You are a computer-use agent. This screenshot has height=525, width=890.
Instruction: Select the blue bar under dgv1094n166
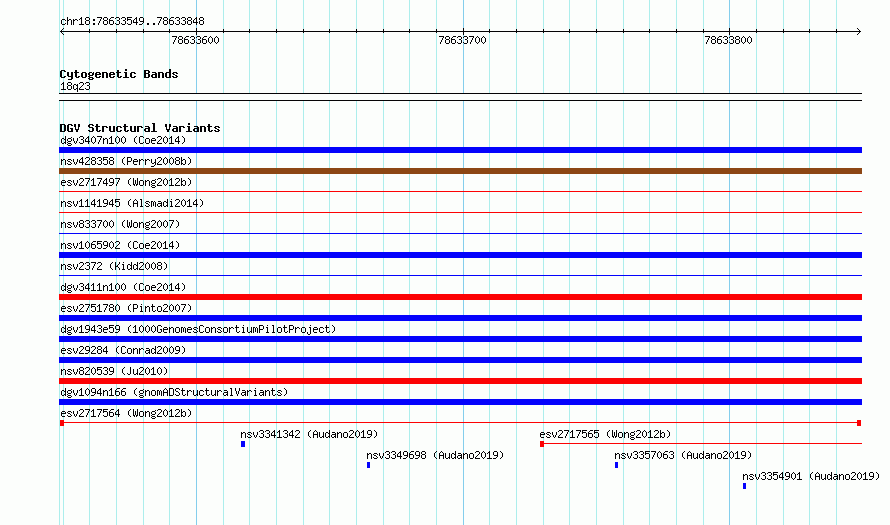coord(460,402)
